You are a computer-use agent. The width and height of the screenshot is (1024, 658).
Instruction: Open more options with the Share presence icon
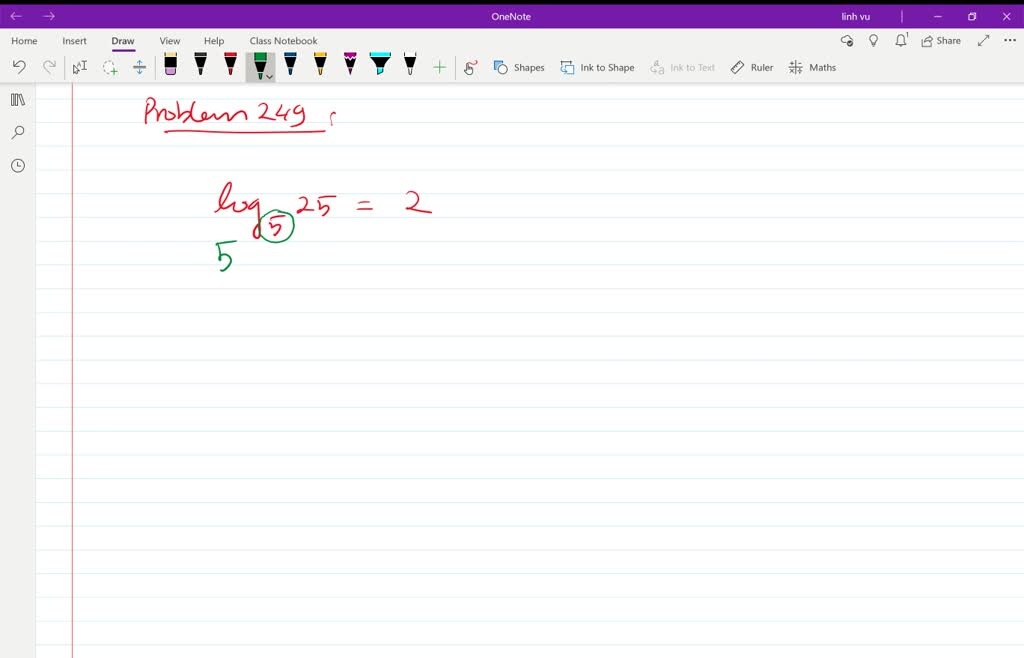(847, 40)
